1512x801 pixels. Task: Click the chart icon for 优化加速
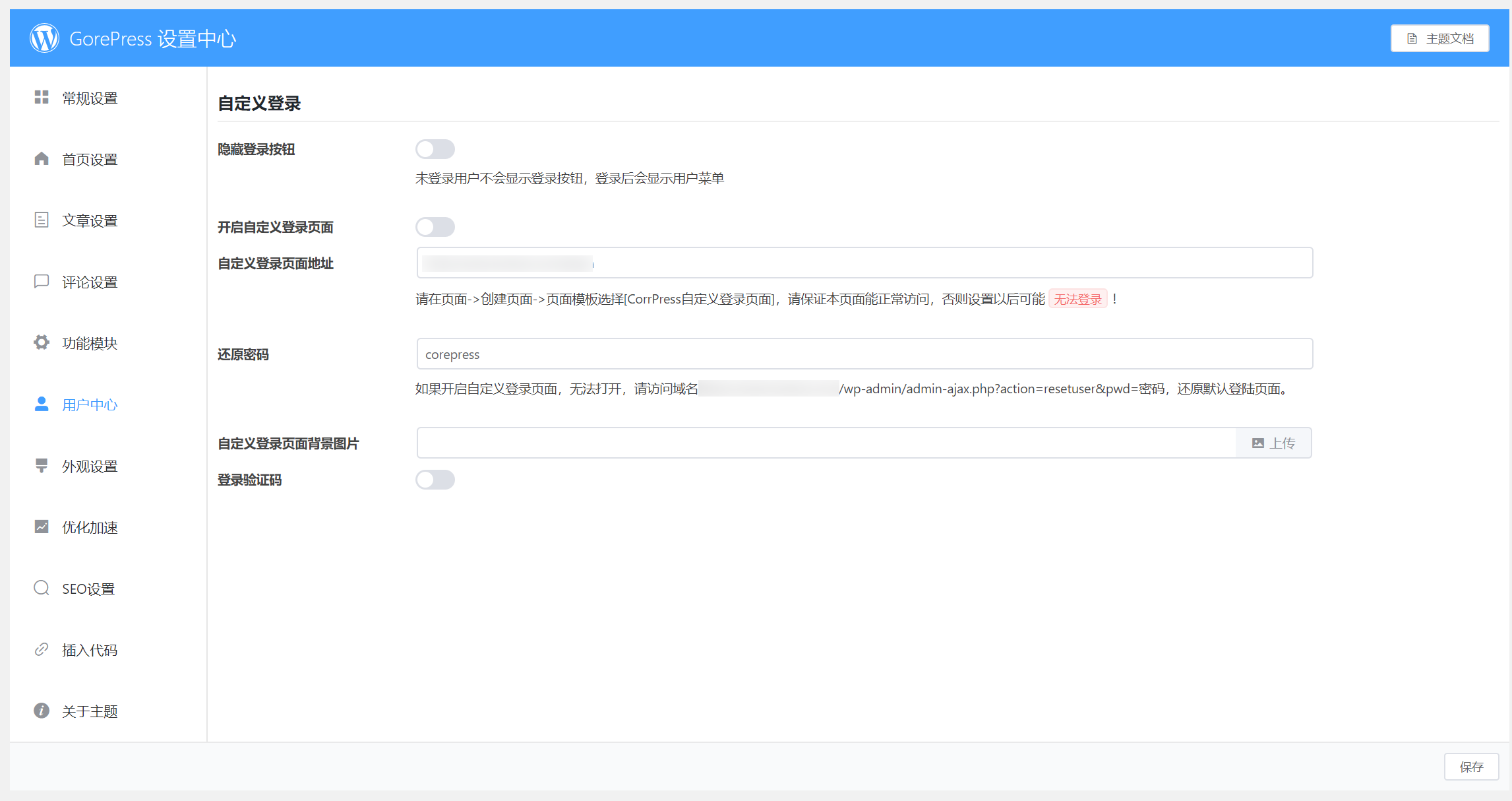(42, 527)
